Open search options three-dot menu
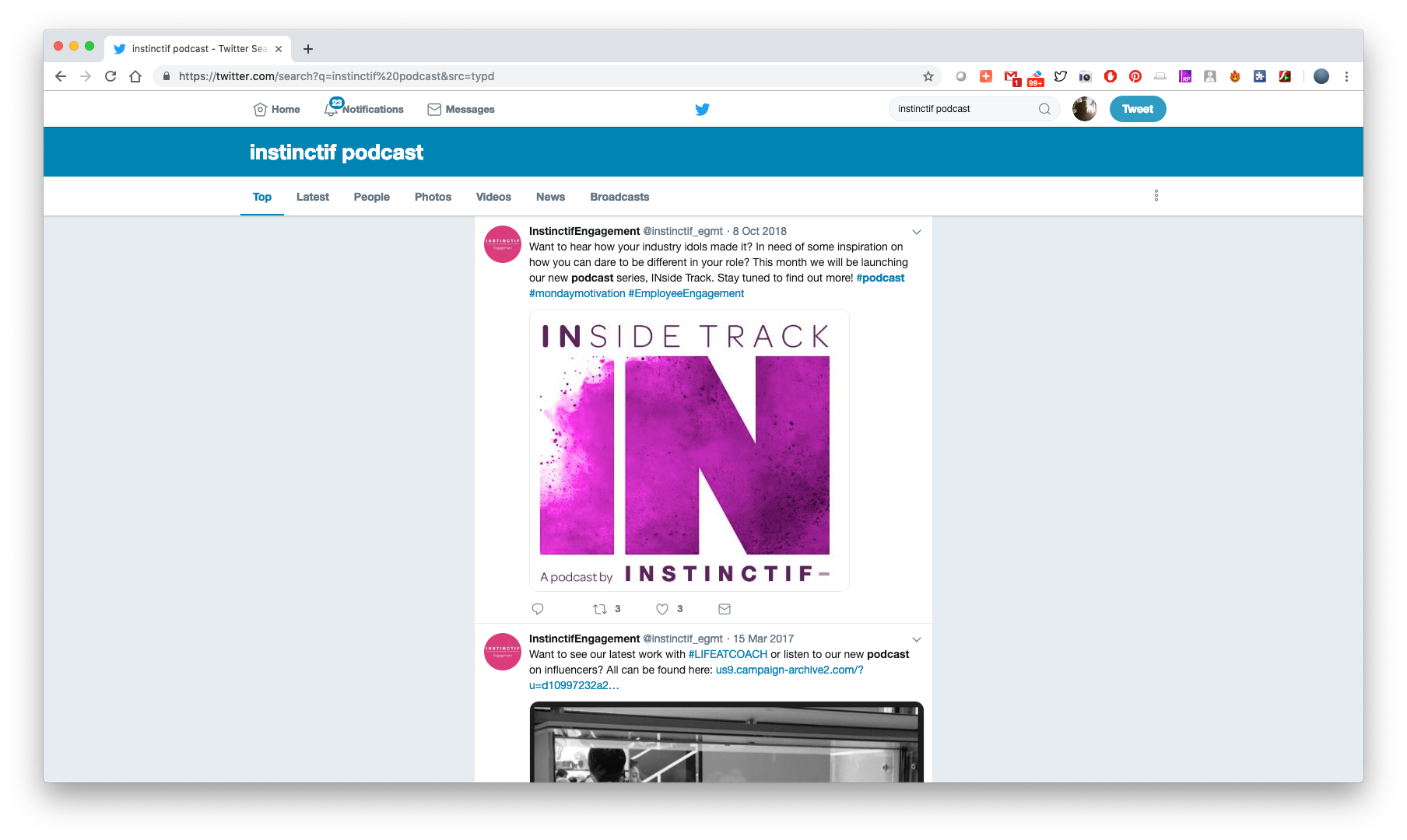Image resolution: width=1407 pixels, height=840 pixels. (1156, 195)
